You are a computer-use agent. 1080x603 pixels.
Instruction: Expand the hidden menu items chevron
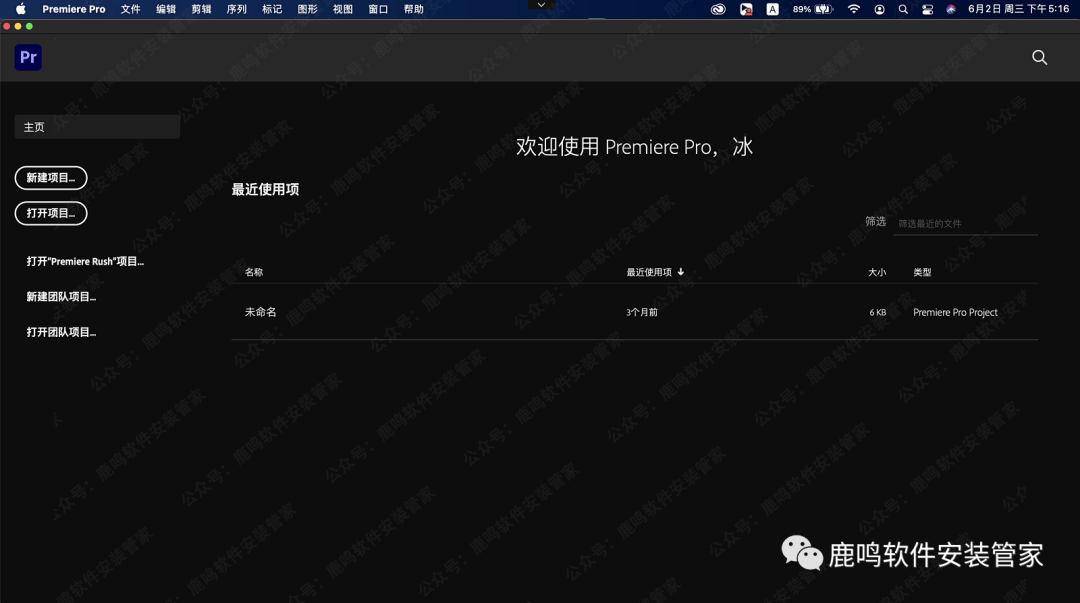point(540,5)
